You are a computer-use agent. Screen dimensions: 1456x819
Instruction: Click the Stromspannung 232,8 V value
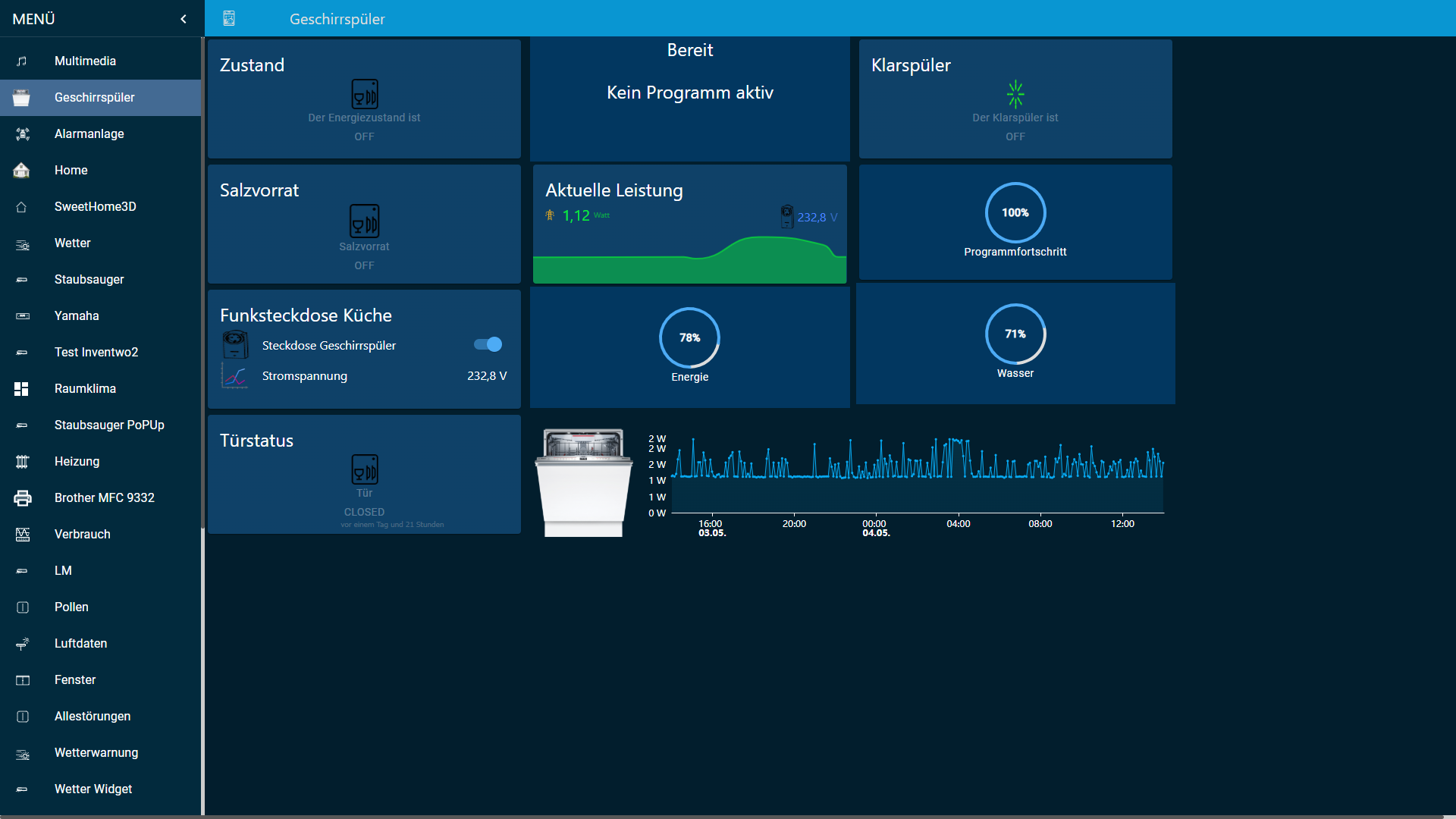(486, 375)
